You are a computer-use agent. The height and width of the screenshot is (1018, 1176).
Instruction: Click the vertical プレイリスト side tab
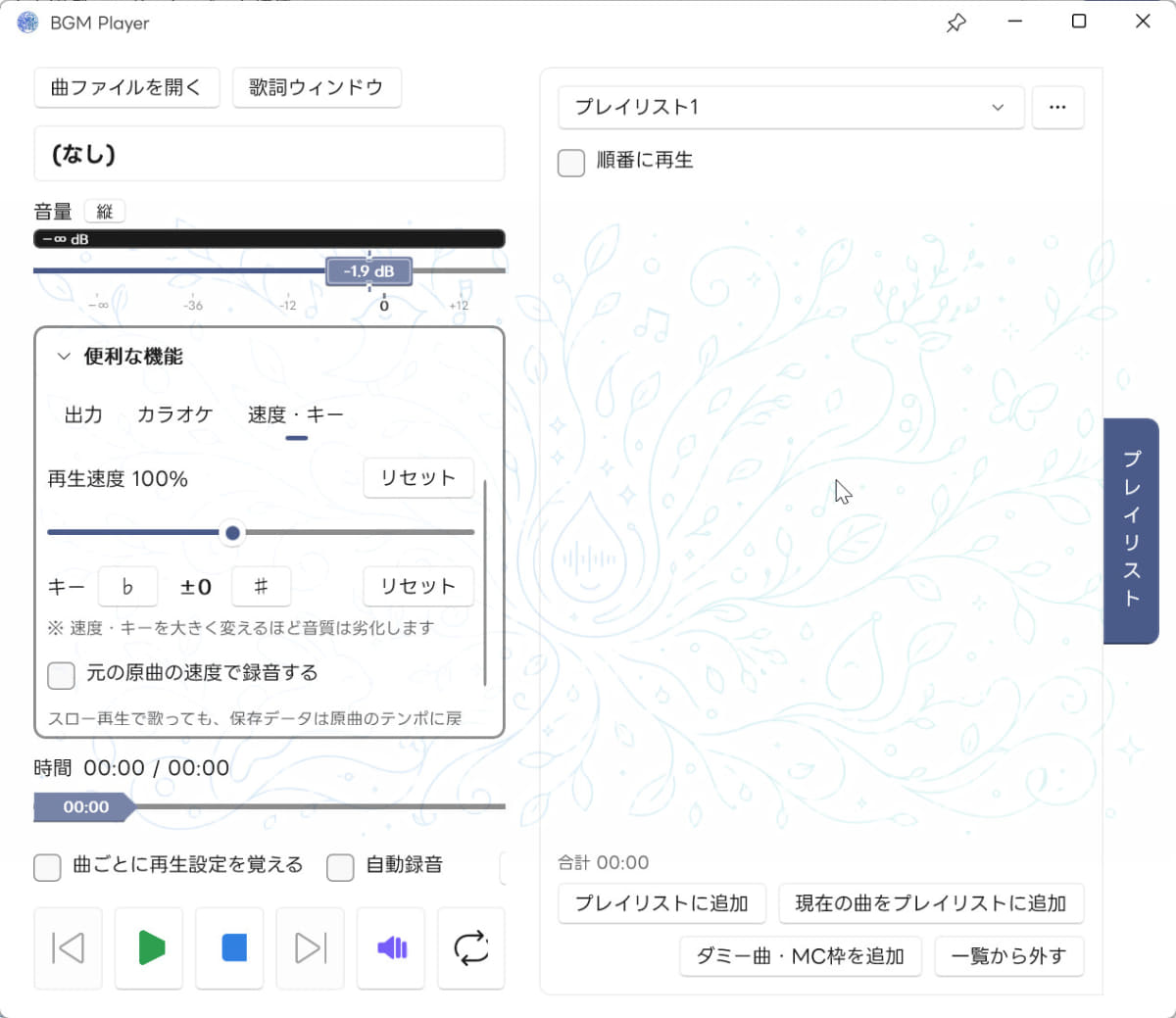click(1131, 530)
